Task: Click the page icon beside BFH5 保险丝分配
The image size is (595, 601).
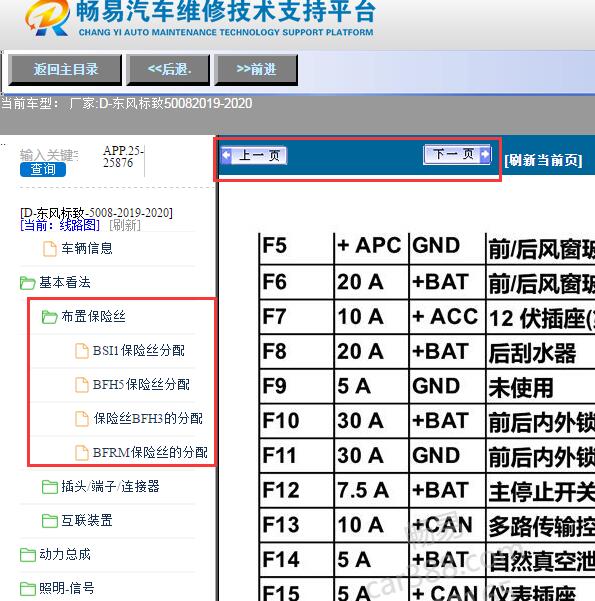Action: 82,385
